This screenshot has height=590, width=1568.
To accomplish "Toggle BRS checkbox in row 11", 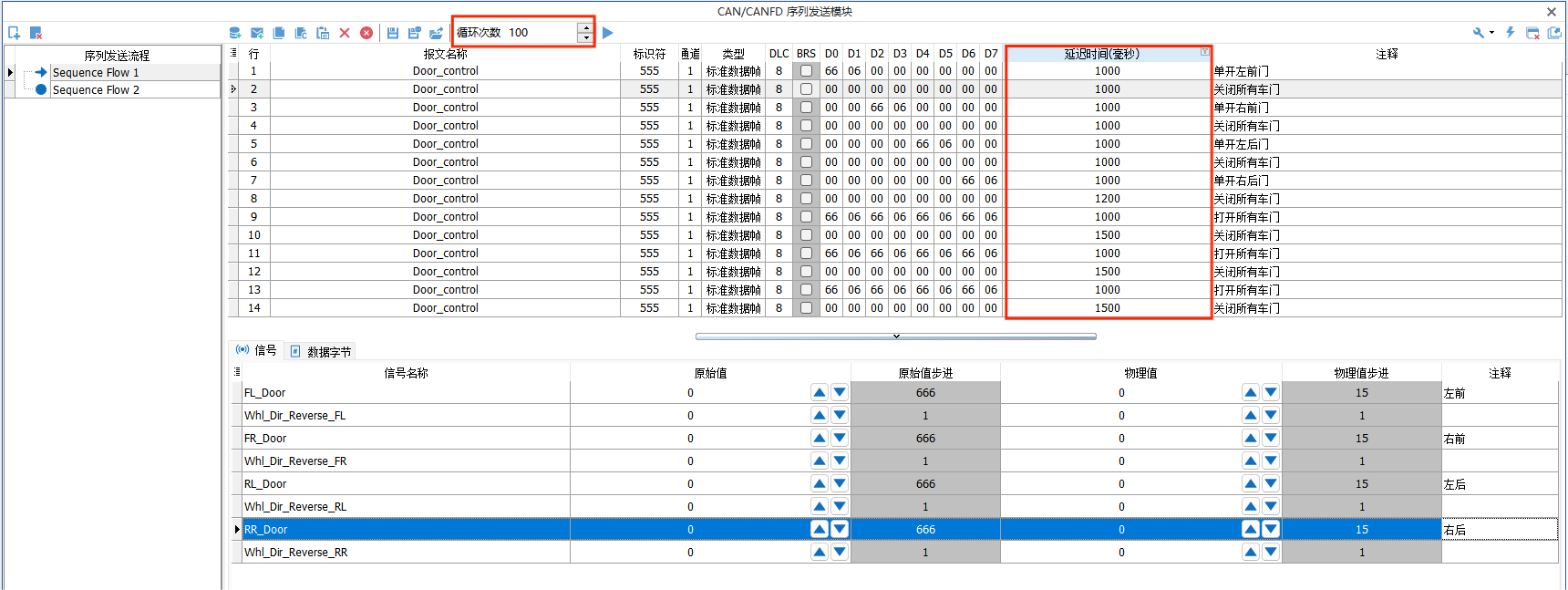I will click(806, 254).
